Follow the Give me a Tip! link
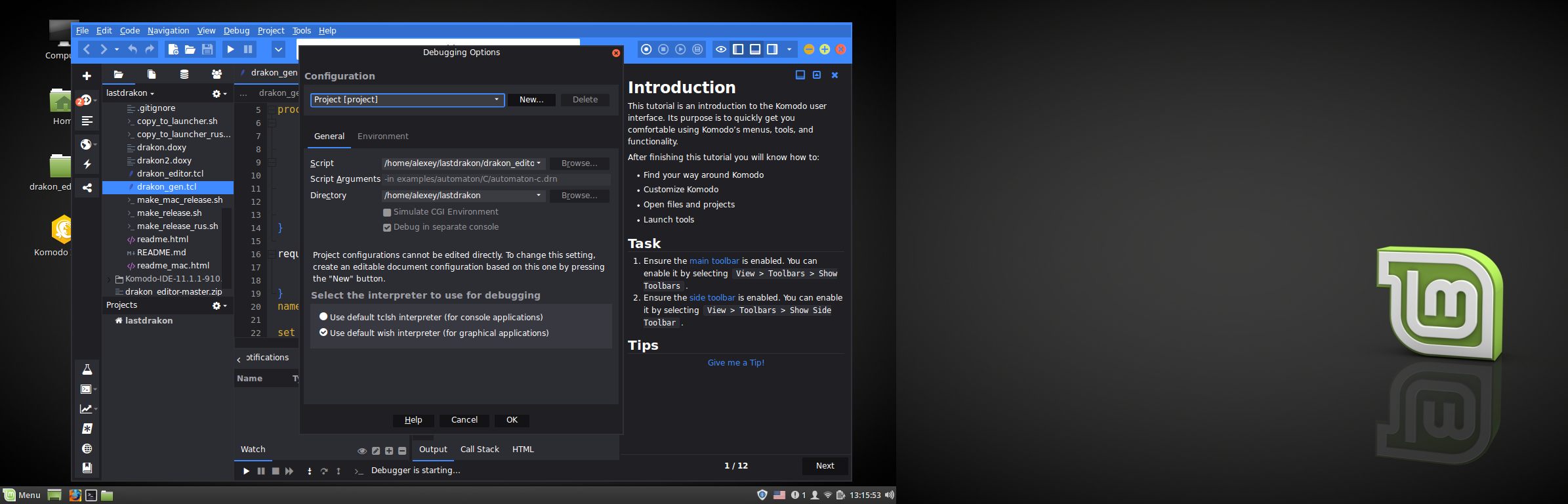 click(x=736, y=363)
